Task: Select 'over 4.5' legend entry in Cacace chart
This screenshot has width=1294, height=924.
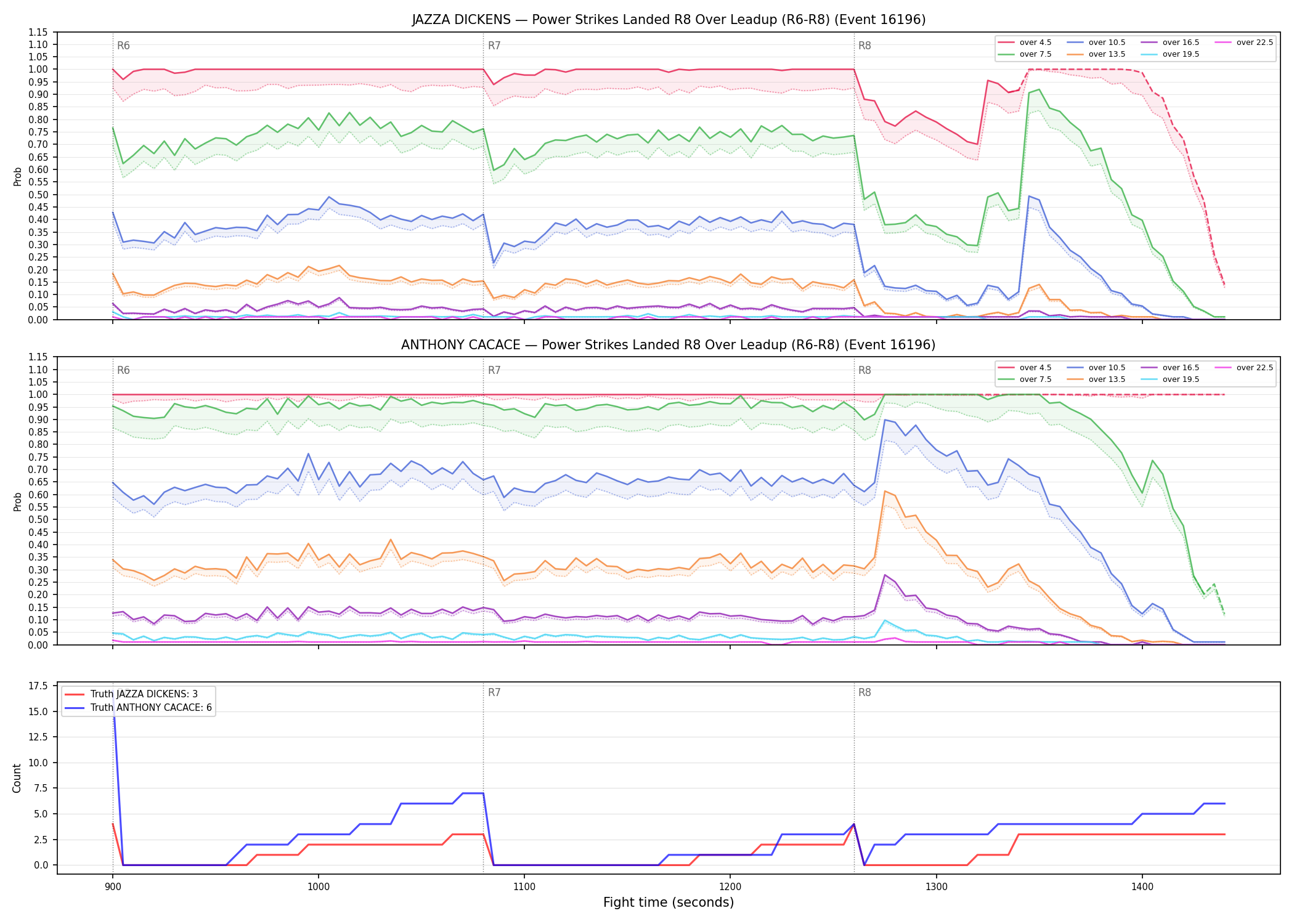Action: (1025, 368)
